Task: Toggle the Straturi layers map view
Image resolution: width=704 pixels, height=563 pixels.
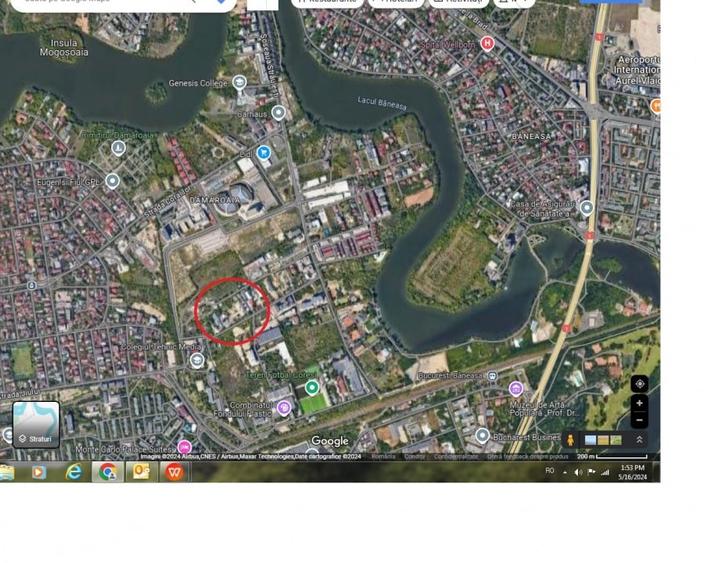Action: tap(36, 424)
